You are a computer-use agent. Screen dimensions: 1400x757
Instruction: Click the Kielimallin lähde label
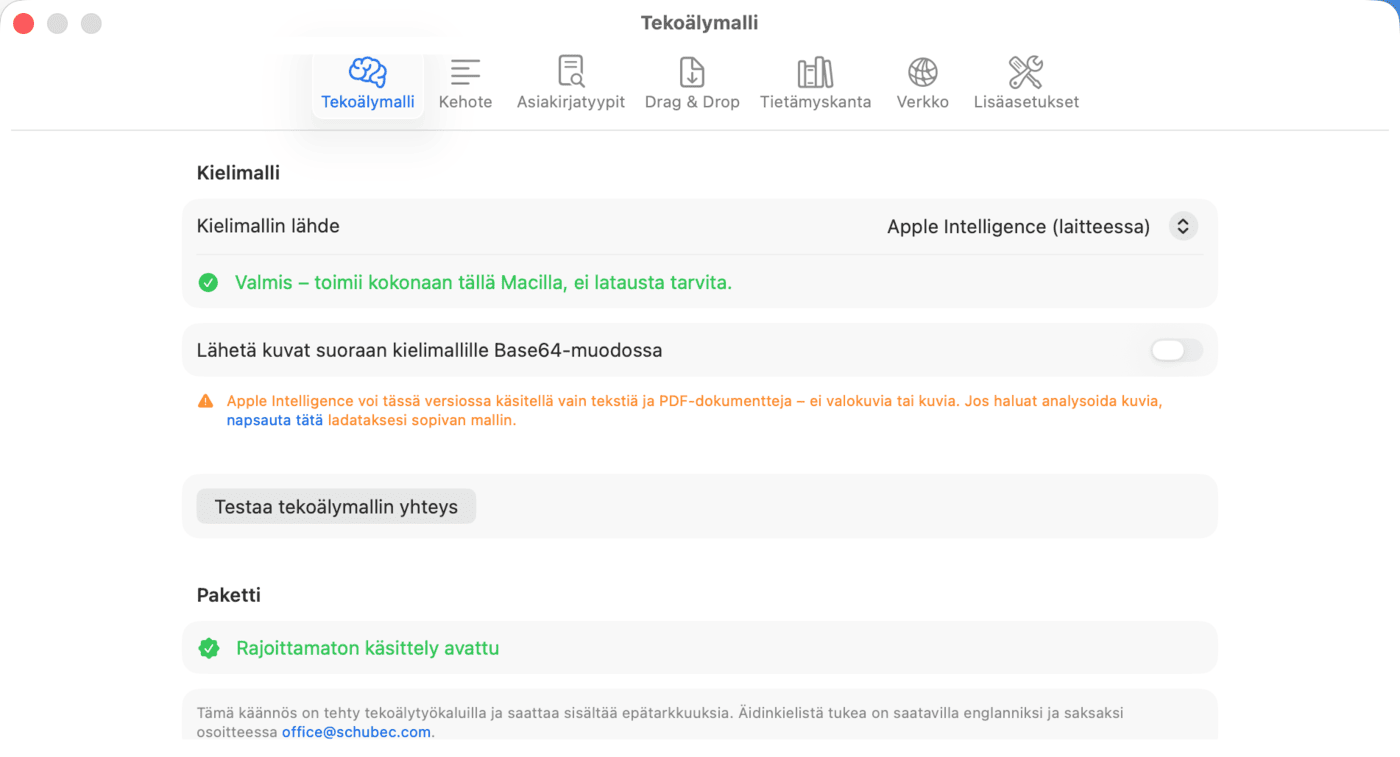click(x=268, y=226)
